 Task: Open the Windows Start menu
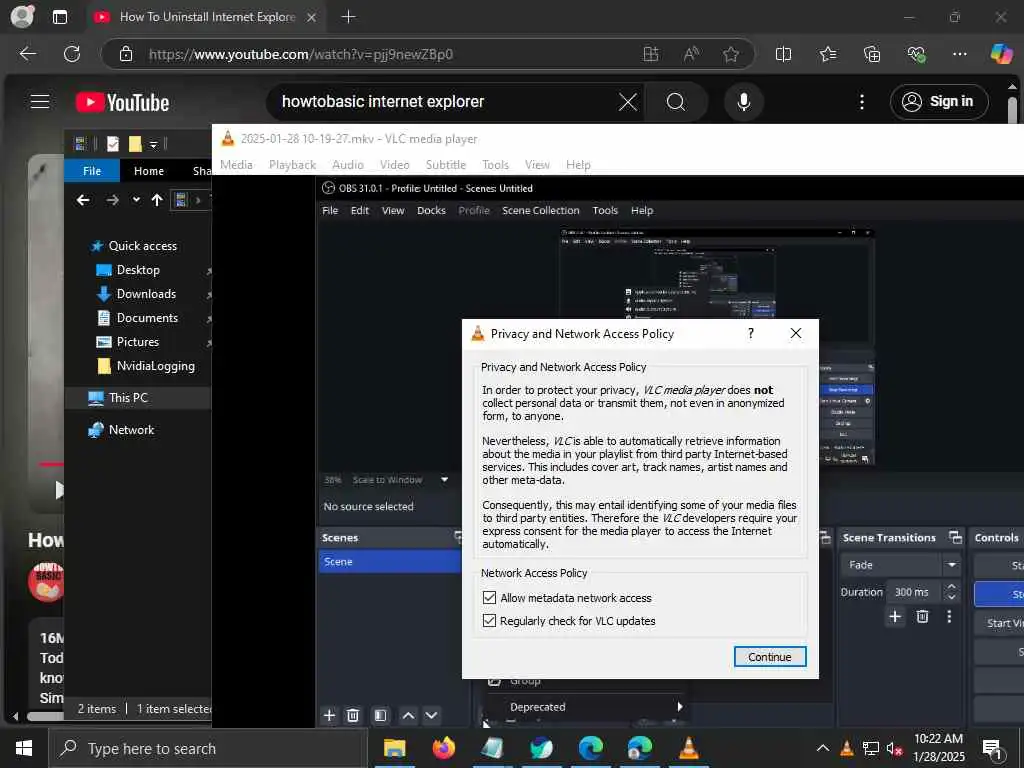point(24,748)
